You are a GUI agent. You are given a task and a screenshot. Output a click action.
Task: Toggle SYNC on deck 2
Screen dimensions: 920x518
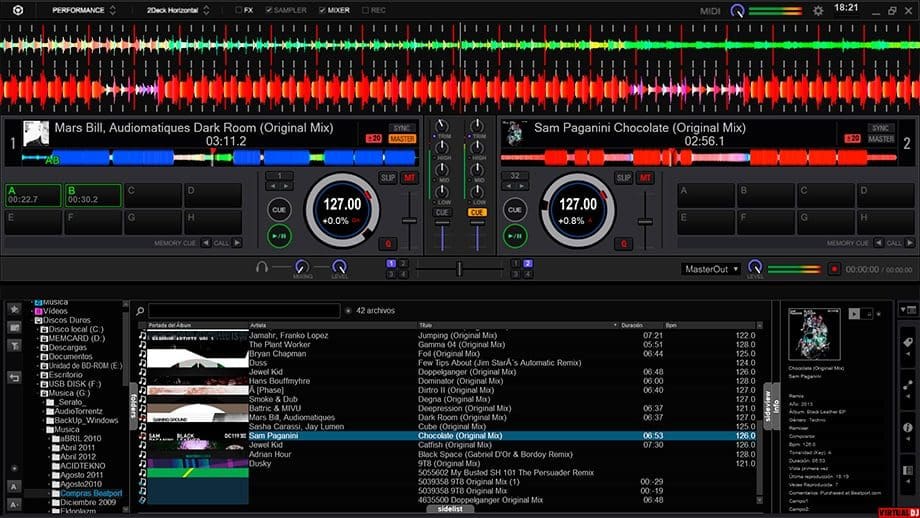click(880, 128)
